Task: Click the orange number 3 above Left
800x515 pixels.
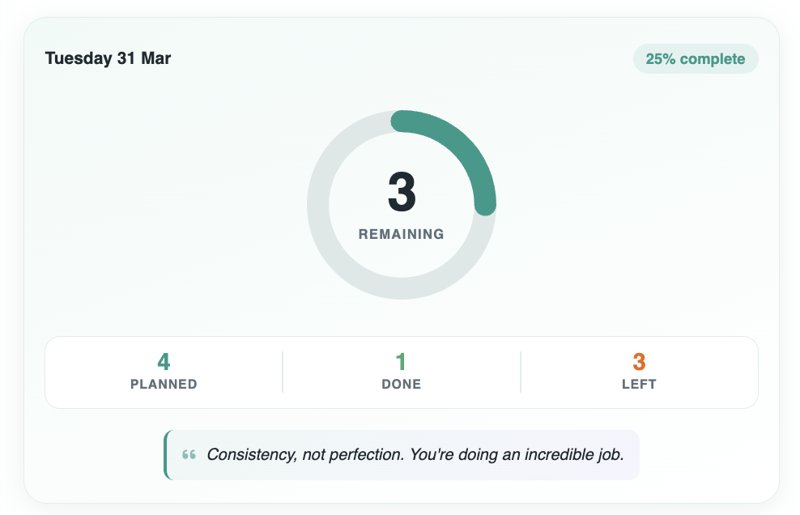Action: [639, 362]
